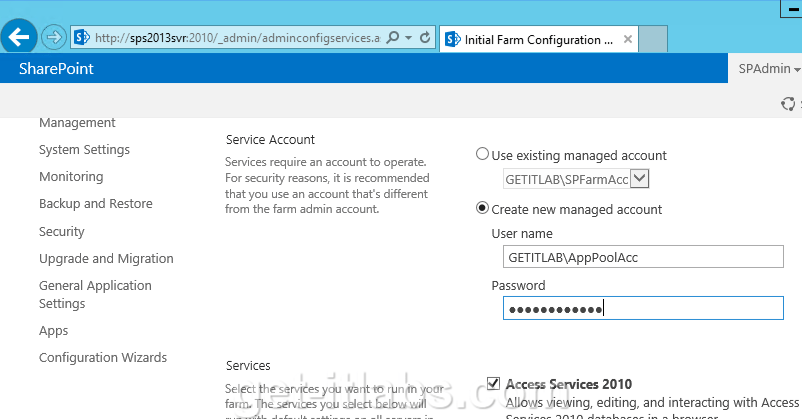Screen dimensions: 802x419
Task: Open the SPAdmin user menu
Action: click(769, 69)
